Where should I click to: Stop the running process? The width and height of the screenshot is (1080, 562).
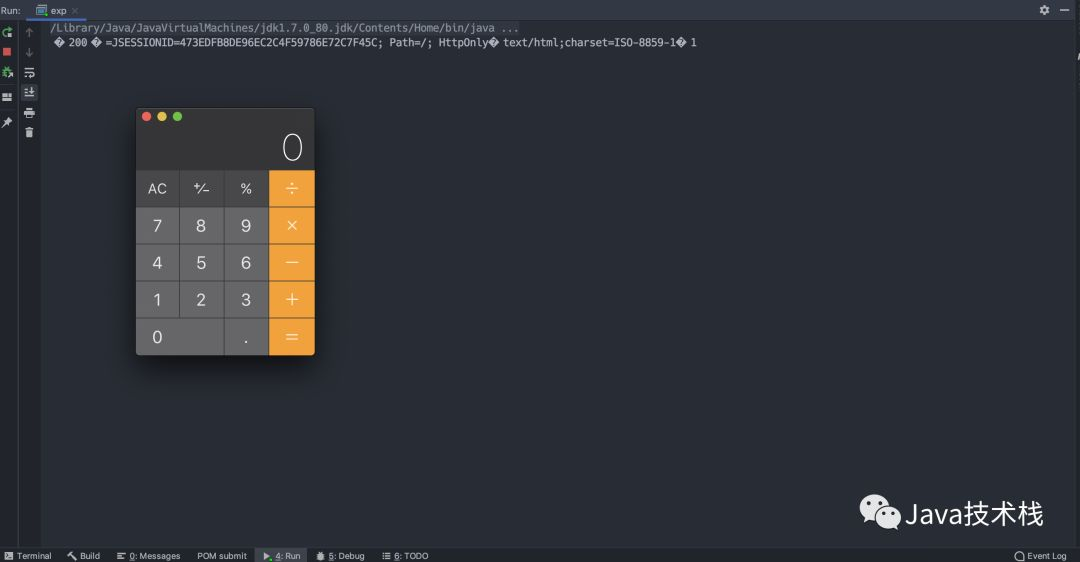(x=7, y=52)
